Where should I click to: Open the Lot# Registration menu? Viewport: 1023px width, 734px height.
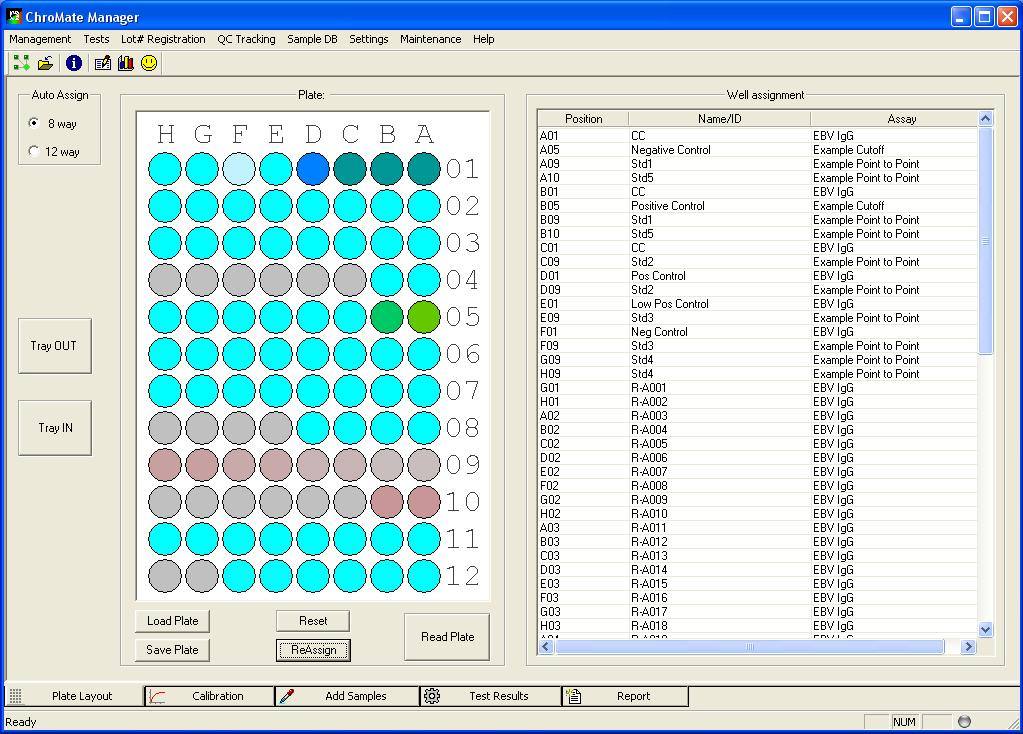click(163, 39)
